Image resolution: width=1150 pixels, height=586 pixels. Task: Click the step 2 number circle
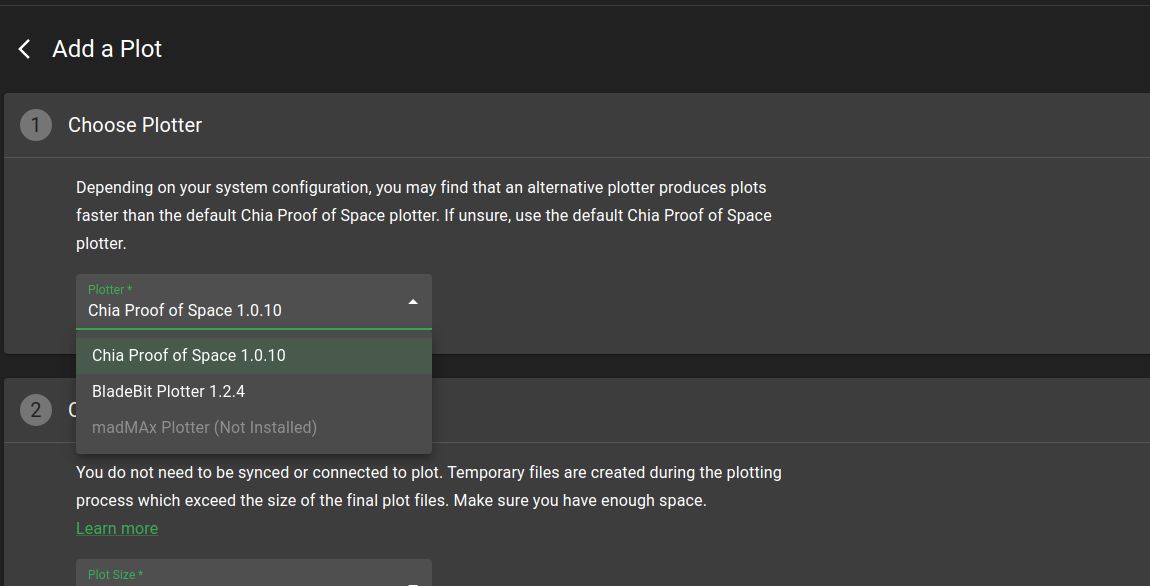(36, 410)
